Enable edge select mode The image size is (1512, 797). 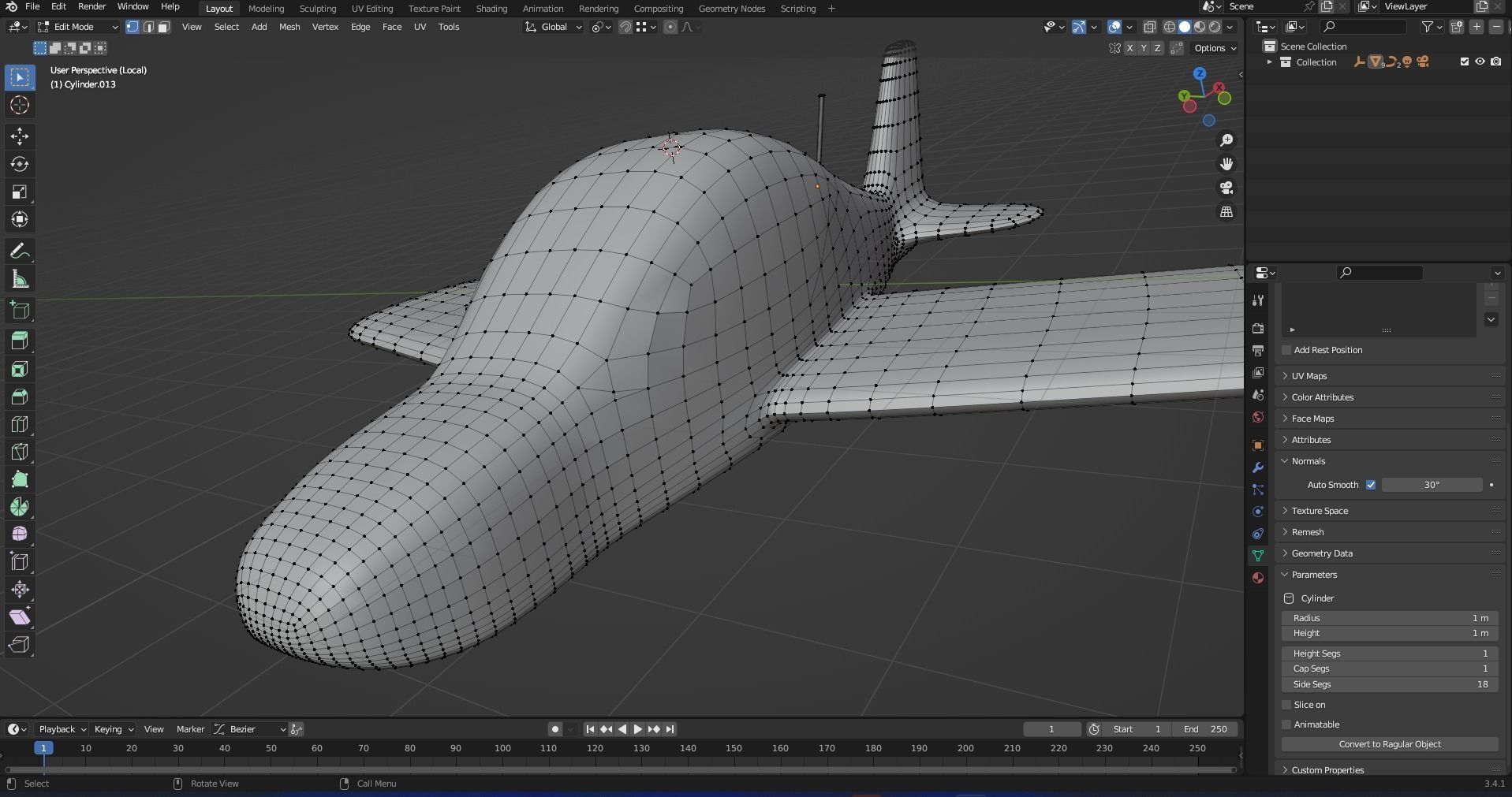click(148, 27)
